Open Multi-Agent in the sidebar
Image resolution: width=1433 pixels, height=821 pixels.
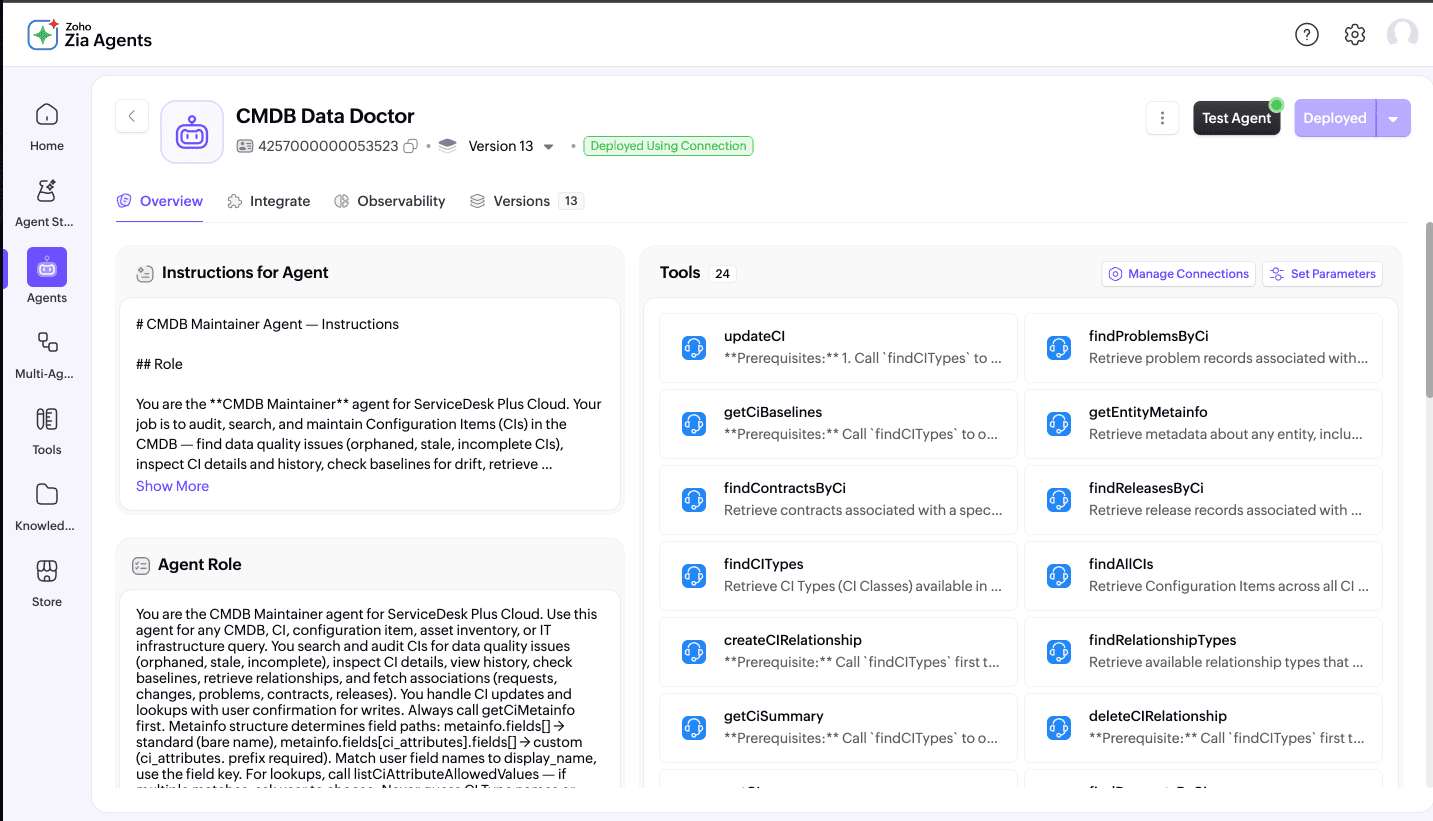coord(47,354)
